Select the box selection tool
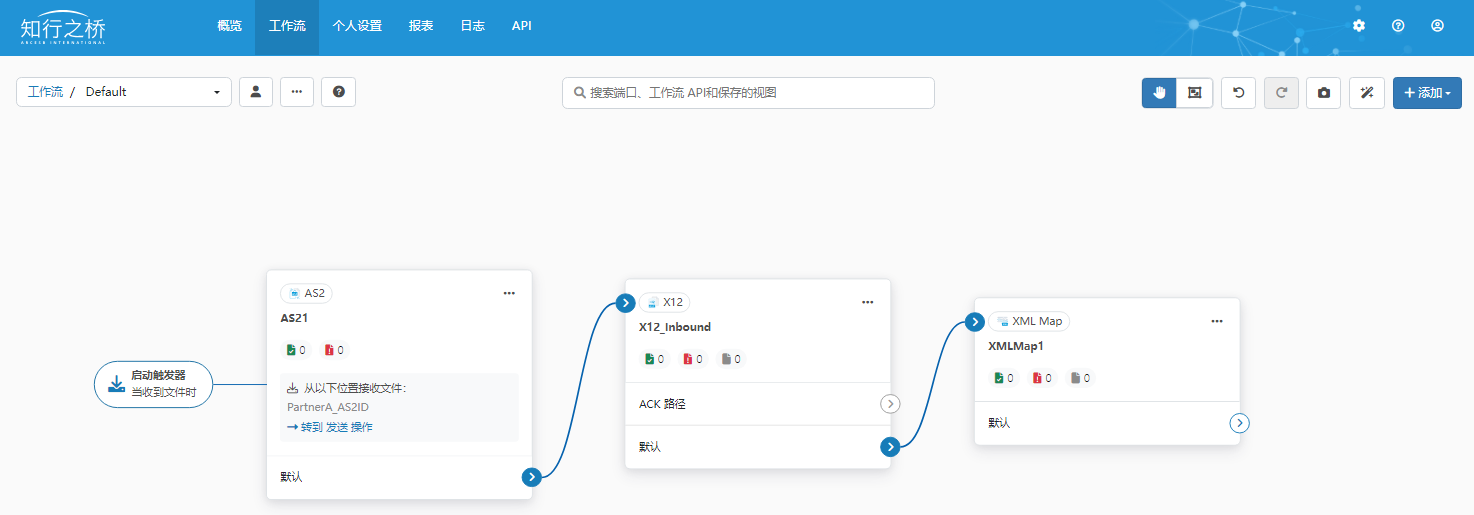The width and height of the screenshot is (1474, 515). click(x=1195, y=93)
